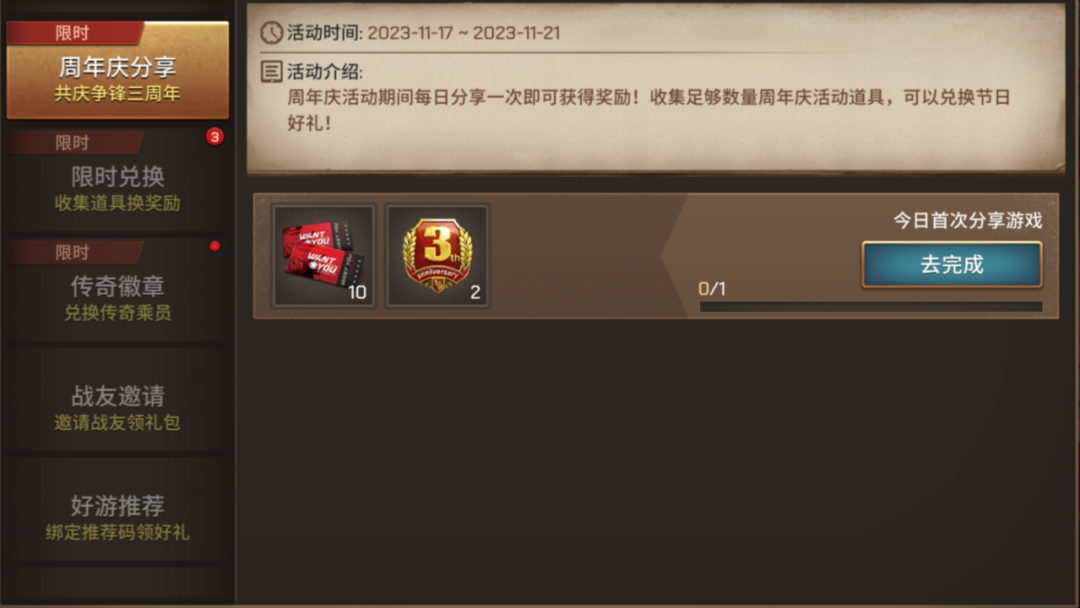The width and height of the screenshot is (1080, 608).
Task: Click the 限时 ribbon label on 周年庆分享
Action: pos(72,32)
